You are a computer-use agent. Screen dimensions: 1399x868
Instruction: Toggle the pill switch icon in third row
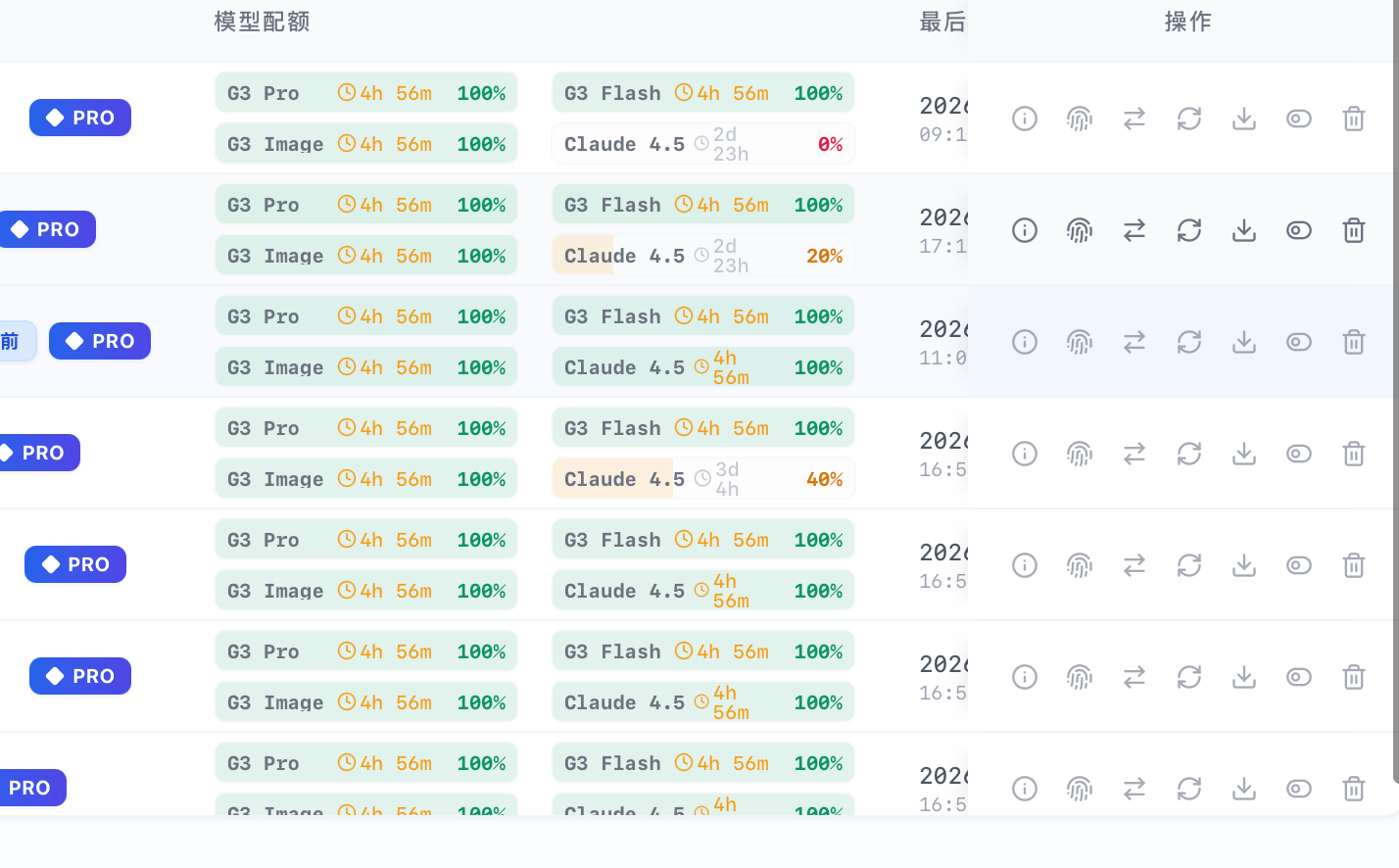1299,342
